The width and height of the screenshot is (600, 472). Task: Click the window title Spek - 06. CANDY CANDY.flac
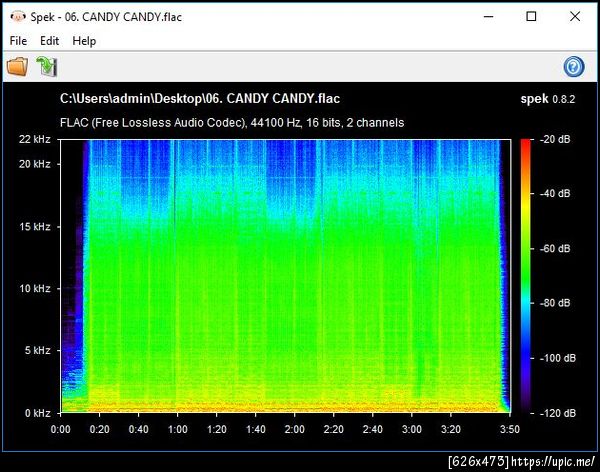point(106,17)
